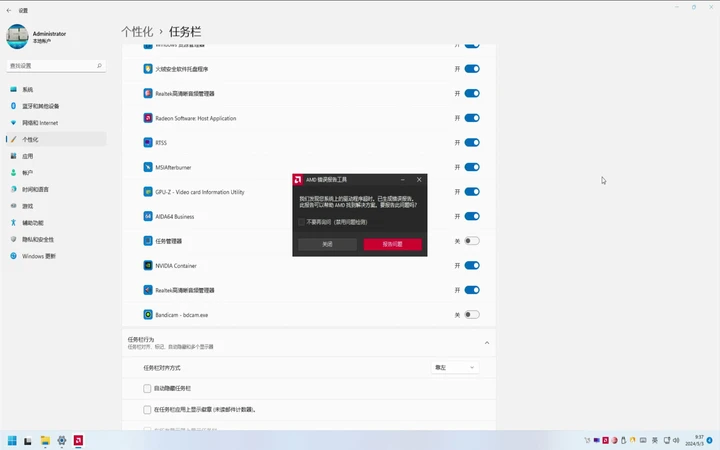Click the 火绒安全软件托盘程序 app icon
This screenshot has height=450, width=720.
click(x=148, y=69)
